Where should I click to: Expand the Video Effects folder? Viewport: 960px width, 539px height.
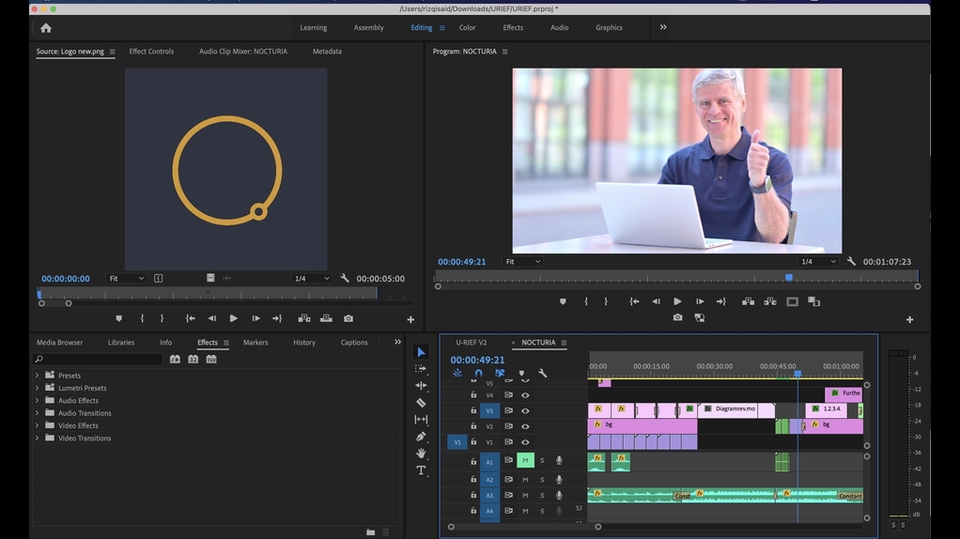click(37, 426)
